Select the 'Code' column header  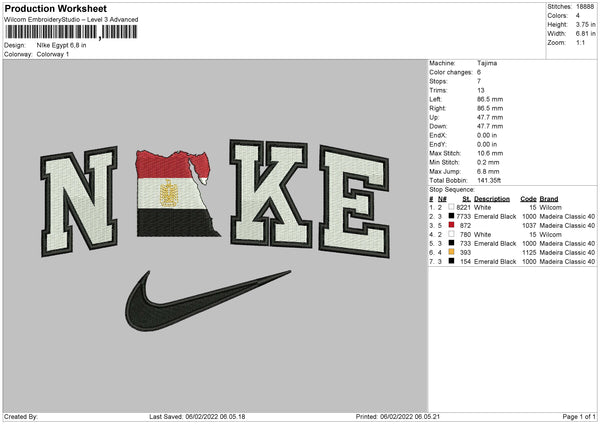528,199
